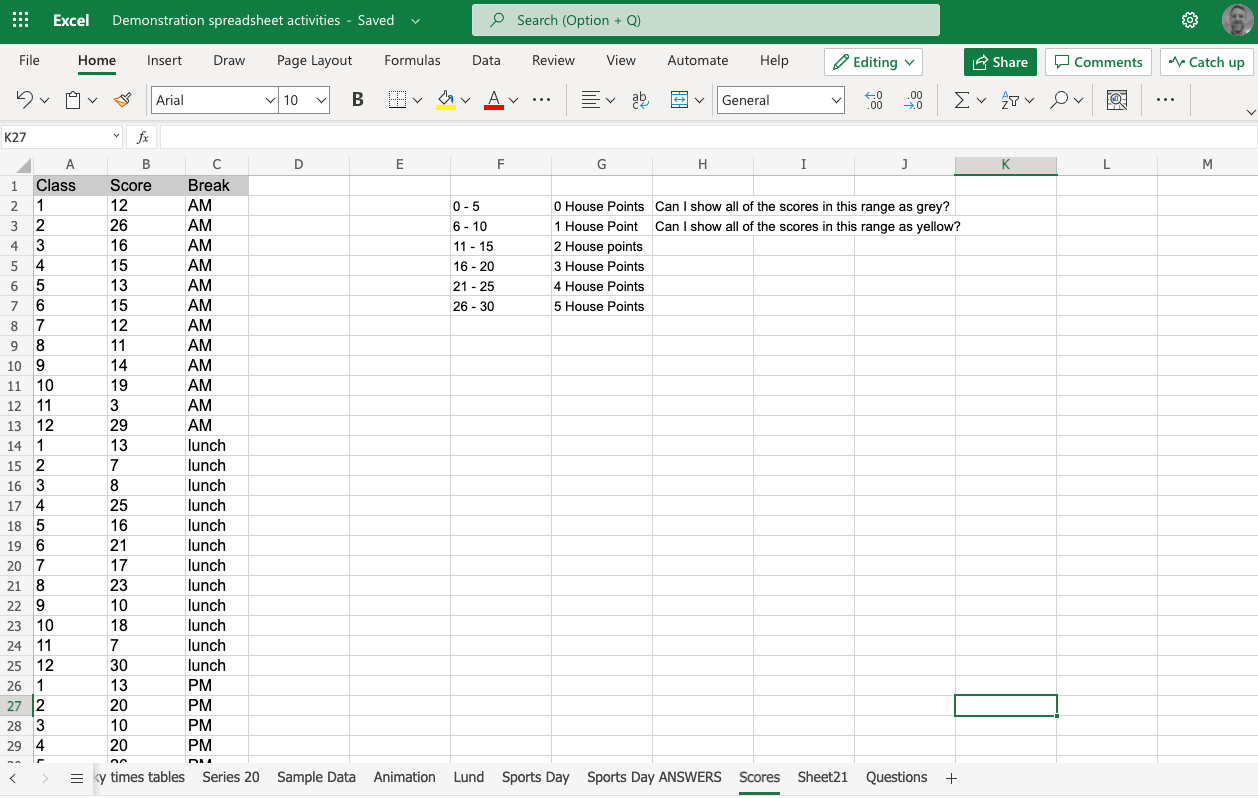Expand the Paste options arrow

93,100
